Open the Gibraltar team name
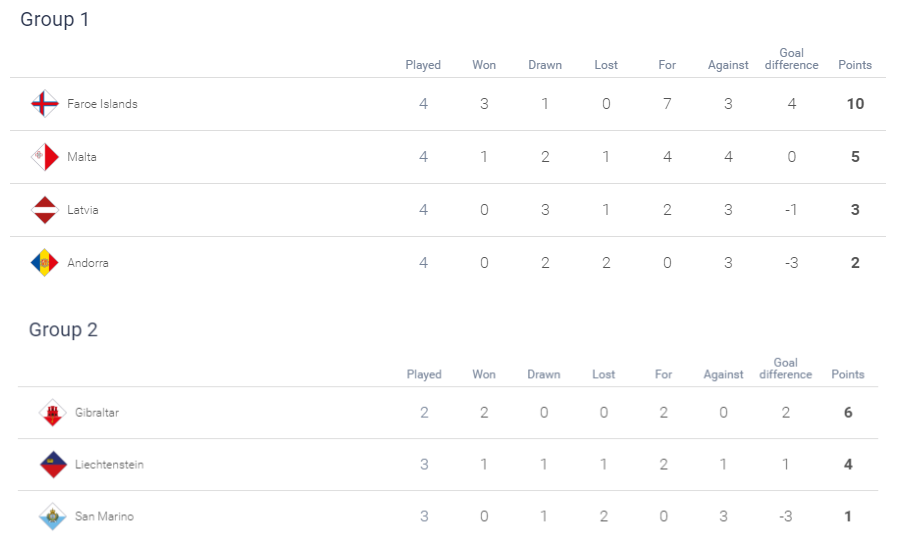Viewport: 902px width, 550px height. click(97, 412)
